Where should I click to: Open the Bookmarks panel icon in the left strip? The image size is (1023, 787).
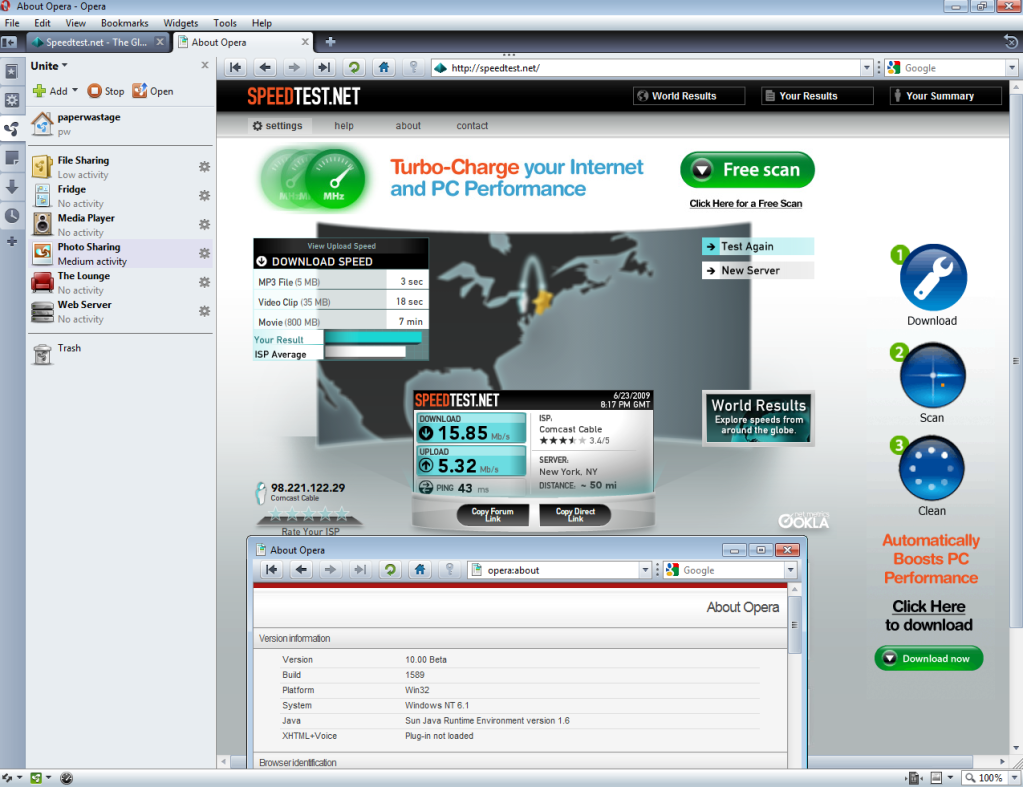[12, 71]
